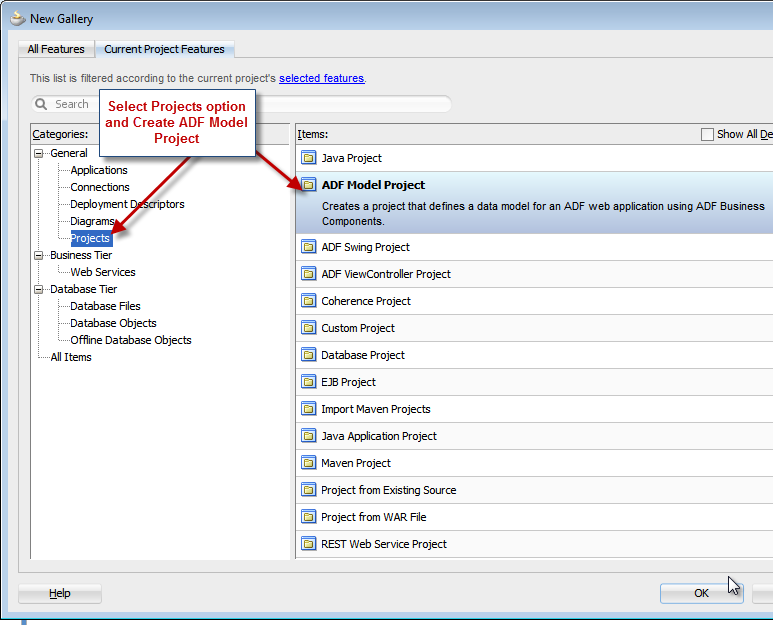Click the Java Project folder icon
This screenshot has width=773, height=625.
click(x=309, y=158)
